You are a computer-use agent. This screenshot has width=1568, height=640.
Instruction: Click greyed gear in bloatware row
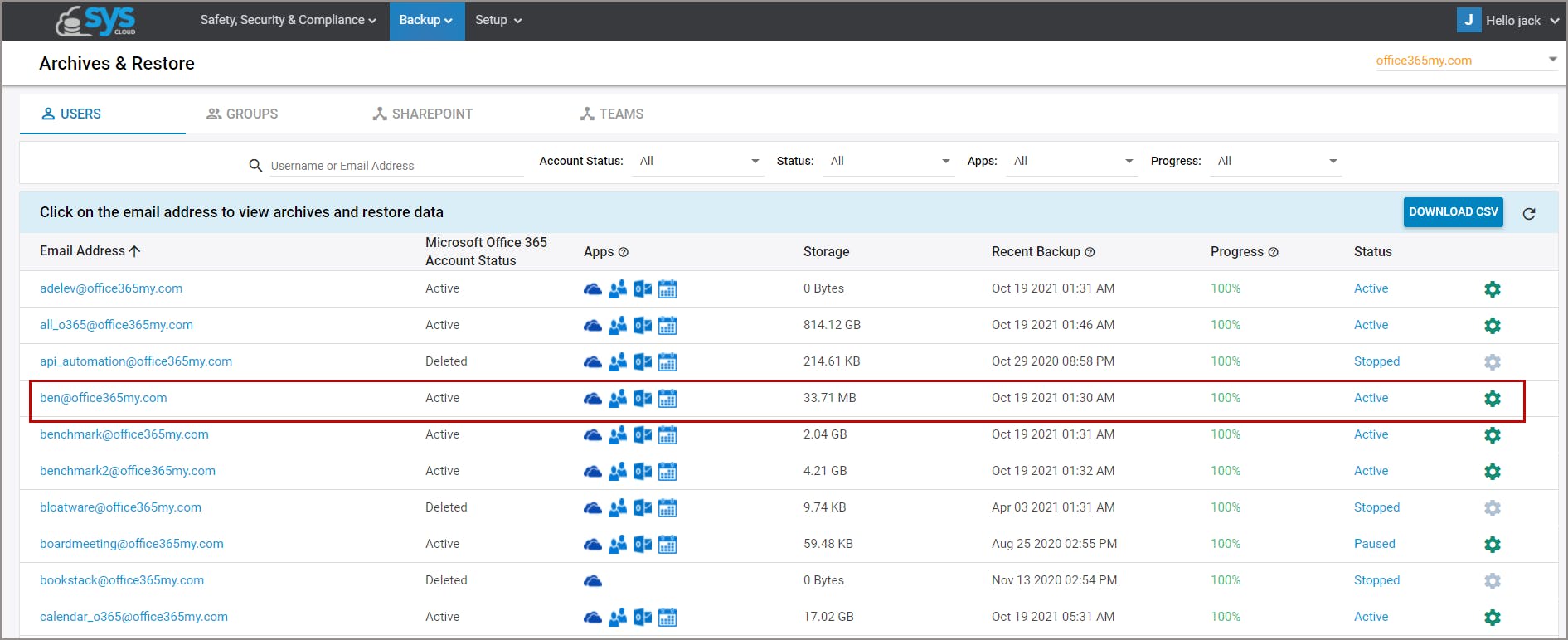coord(1493,508)
